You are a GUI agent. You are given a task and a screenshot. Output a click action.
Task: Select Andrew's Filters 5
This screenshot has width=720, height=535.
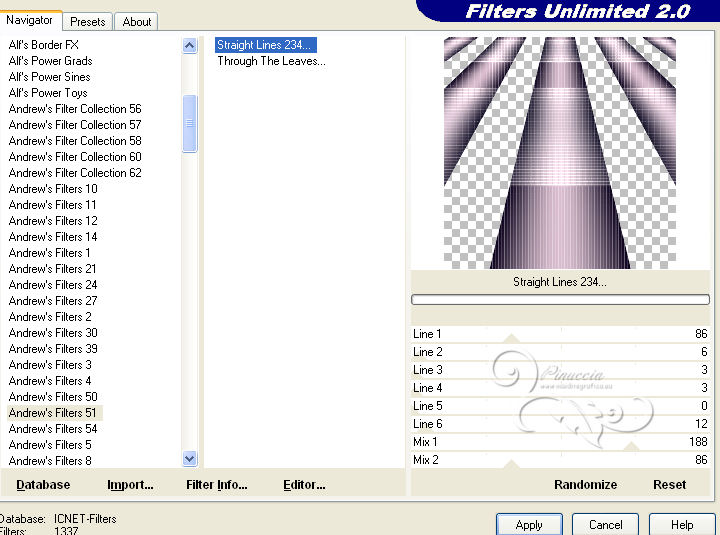tap(50, 445)
